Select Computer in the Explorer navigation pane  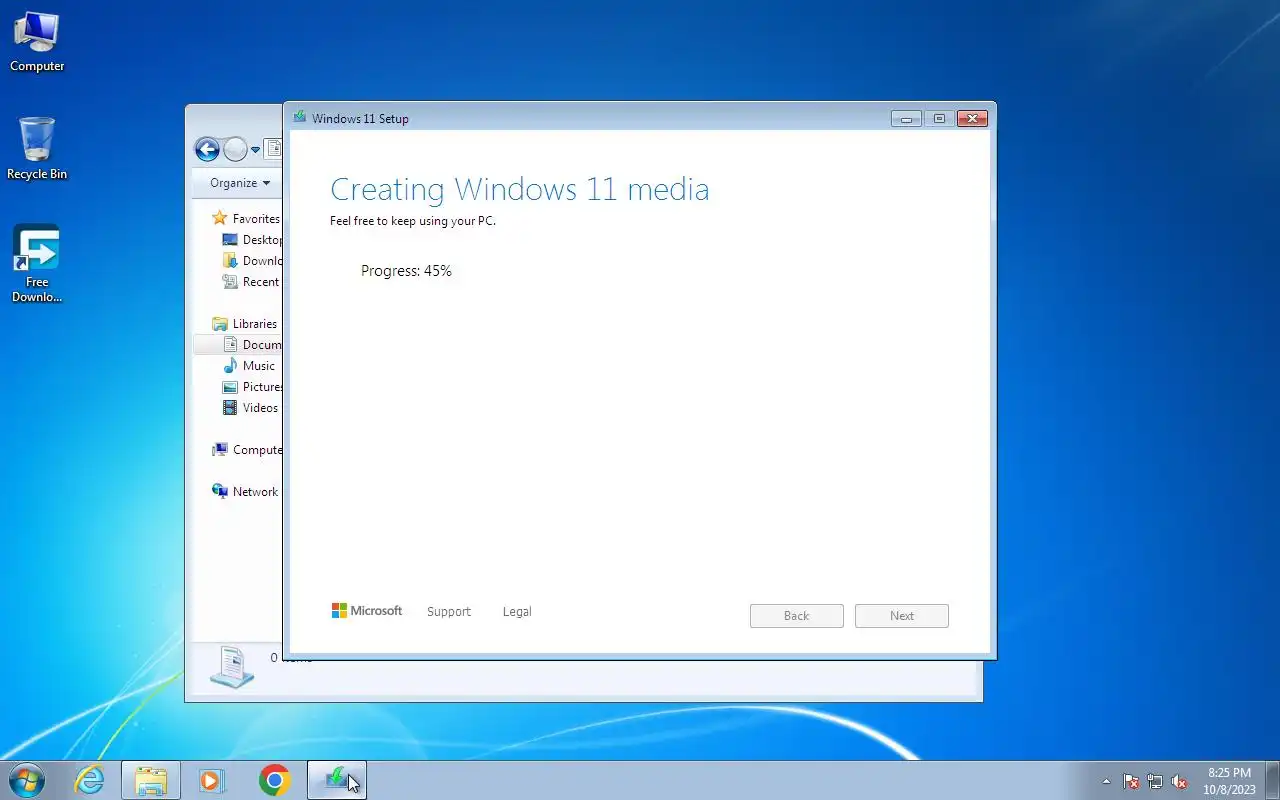coord(247,450)
